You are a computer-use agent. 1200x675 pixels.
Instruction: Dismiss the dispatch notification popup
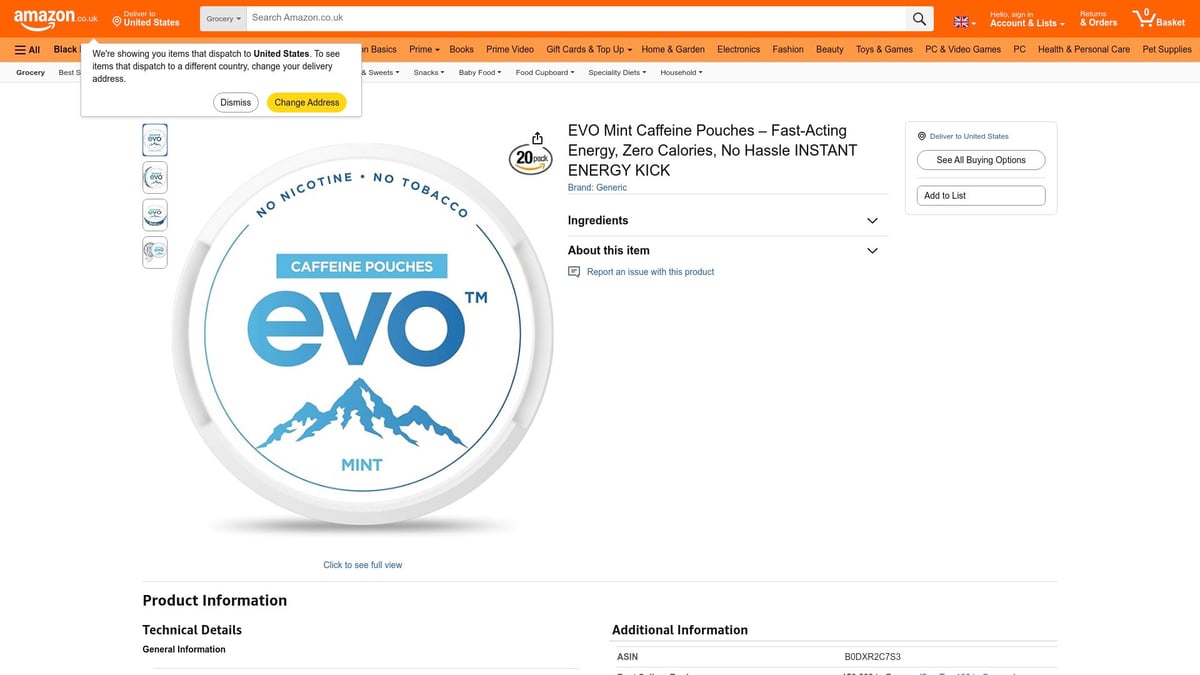click(235, 102)
